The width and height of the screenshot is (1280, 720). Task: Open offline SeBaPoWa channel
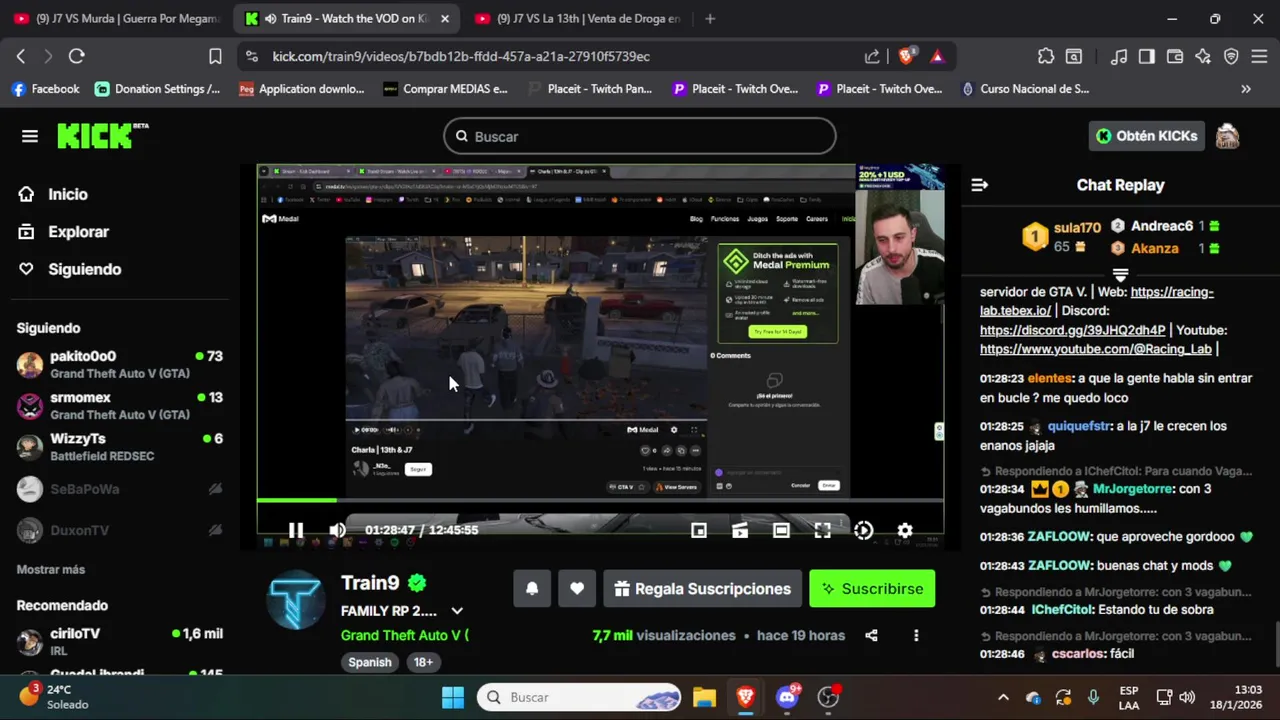120,489
